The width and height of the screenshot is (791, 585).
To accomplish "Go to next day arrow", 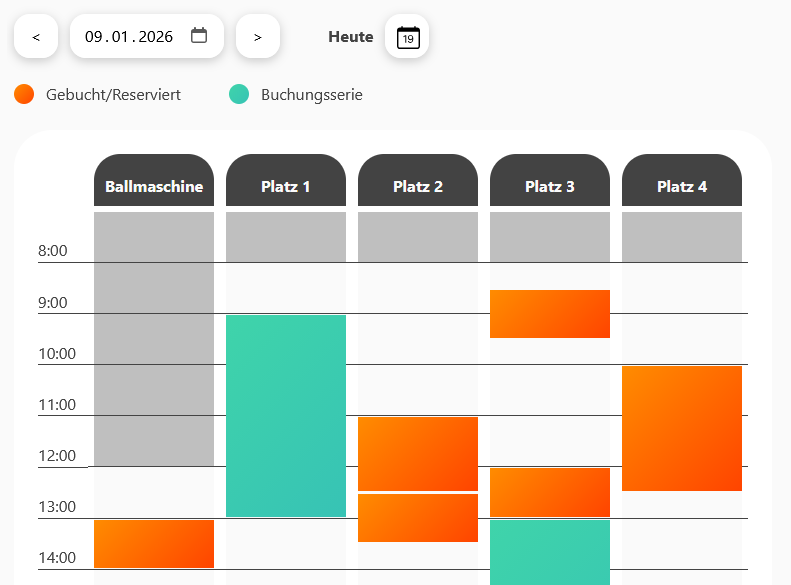I will click(258, 37).
